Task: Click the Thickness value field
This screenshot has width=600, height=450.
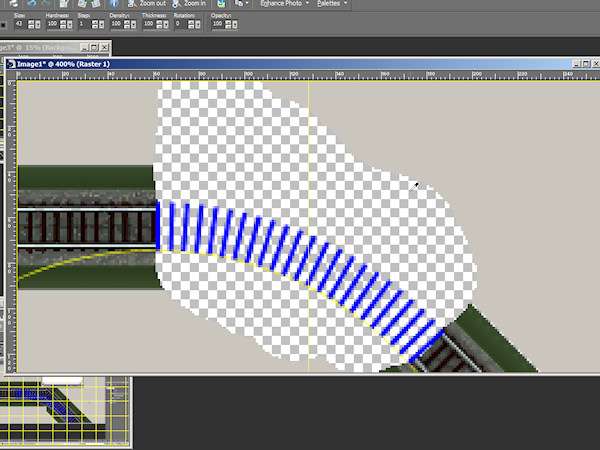Action: click(x=150, y=24)
